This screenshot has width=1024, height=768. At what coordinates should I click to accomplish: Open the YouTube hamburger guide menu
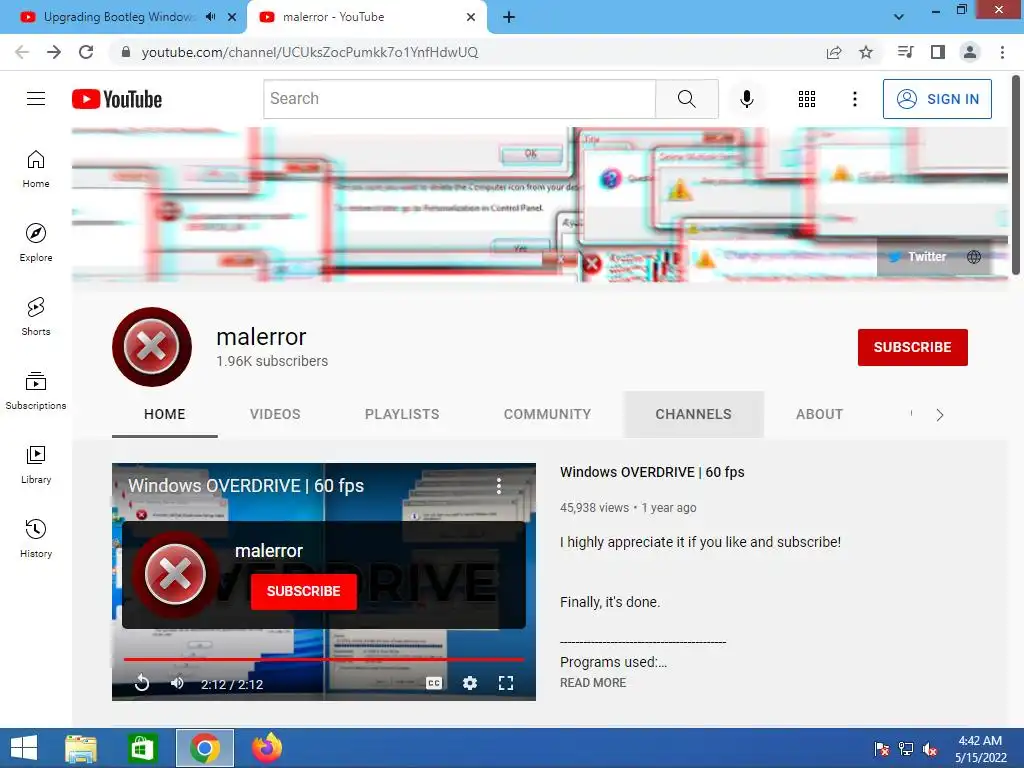[36, 99]
